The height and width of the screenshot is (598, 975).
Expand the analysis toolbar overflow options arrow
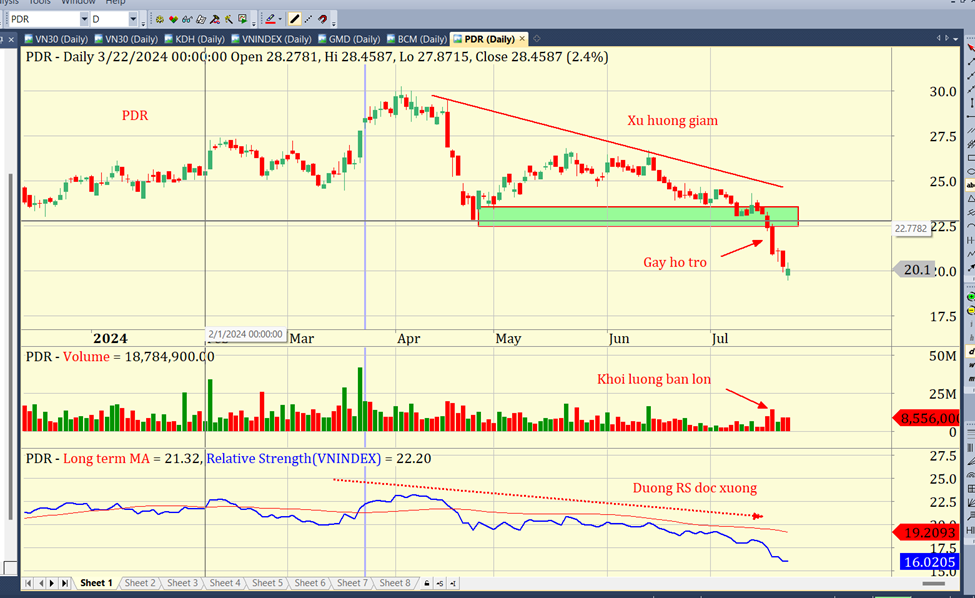point(254,24)
